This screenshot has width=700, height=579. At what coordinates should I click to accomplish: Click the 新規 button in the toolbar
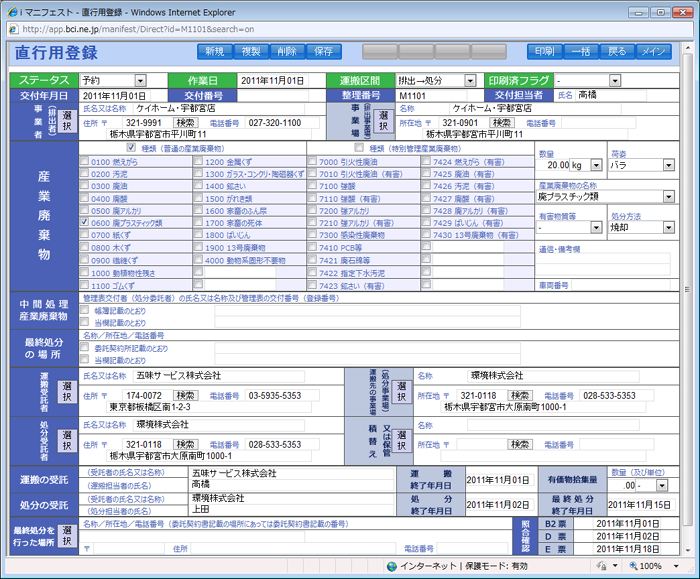click(214, 51)
